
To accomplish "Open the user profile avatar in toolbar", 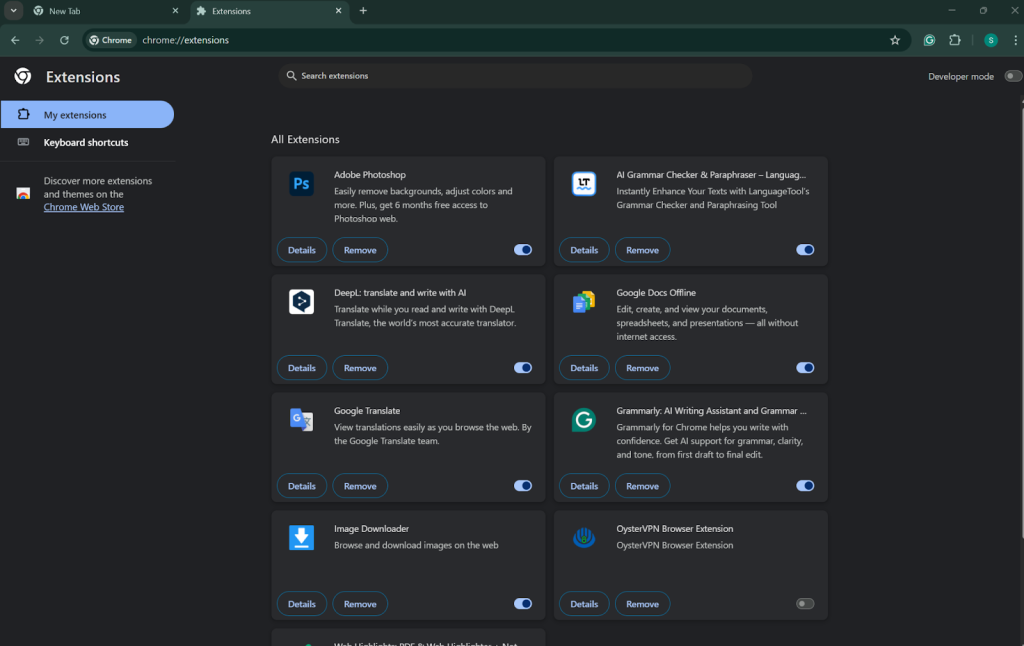I will pos(990,40).
